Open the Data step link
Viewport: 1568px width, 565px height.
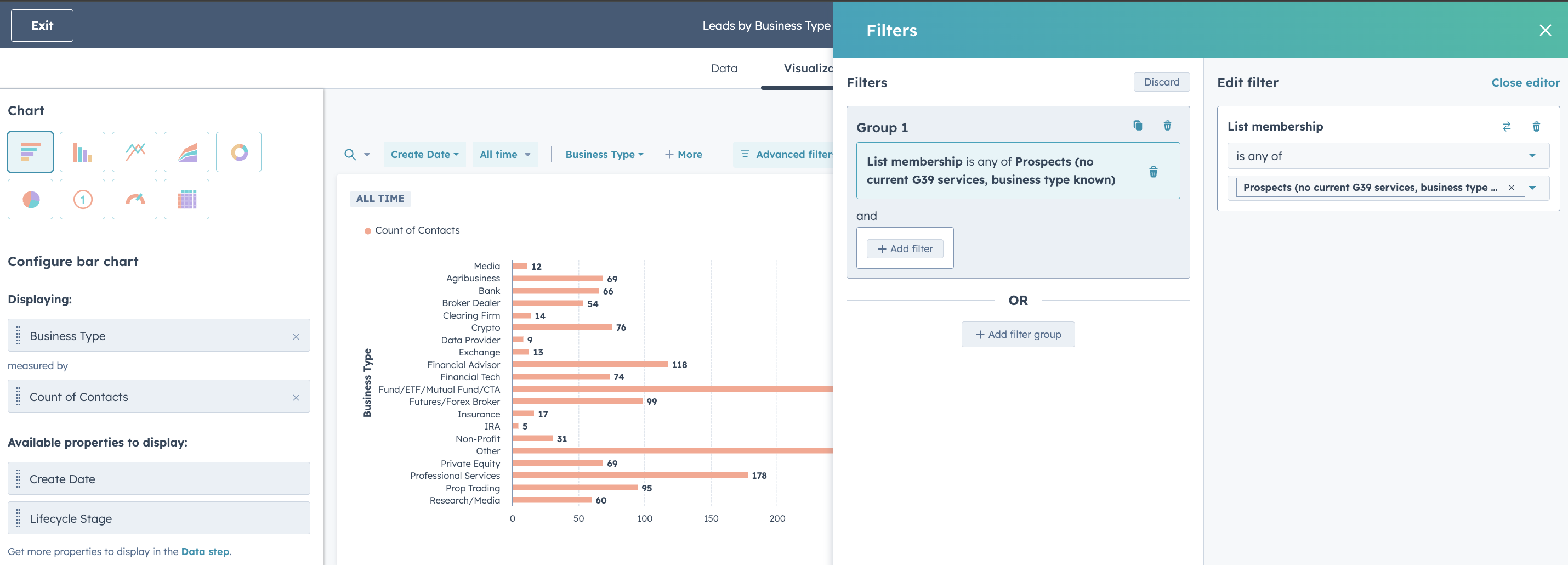tap(204, 552)
